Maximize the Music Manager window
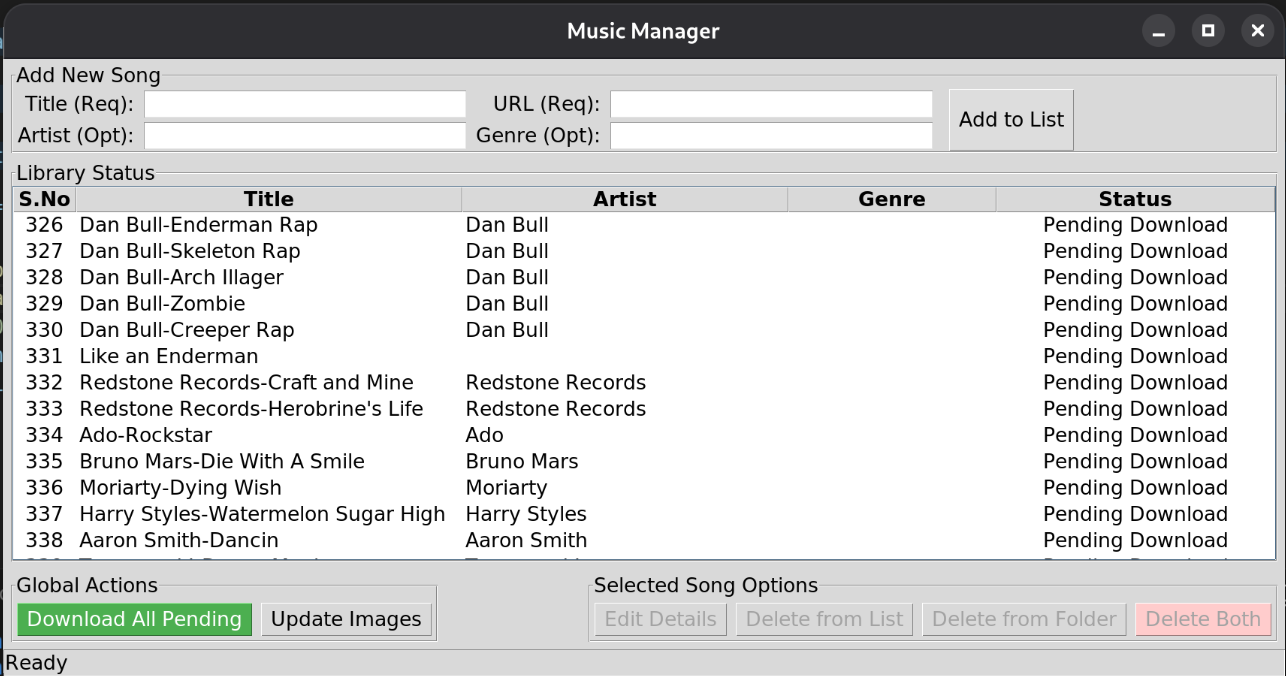The width and height of the screenshot is (1286, 676). [x=1208, y=31]
